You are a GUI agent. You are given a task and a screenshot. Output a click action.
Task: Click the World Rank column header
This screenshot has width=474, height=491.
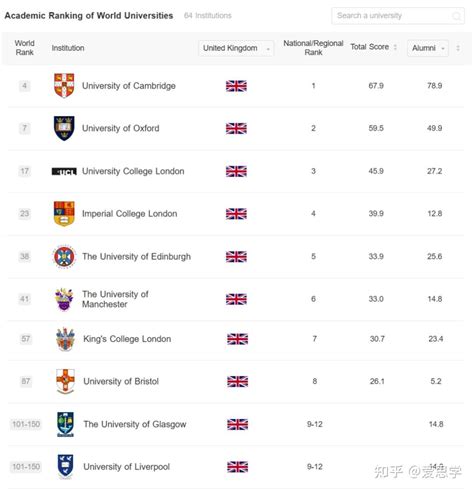24,48
